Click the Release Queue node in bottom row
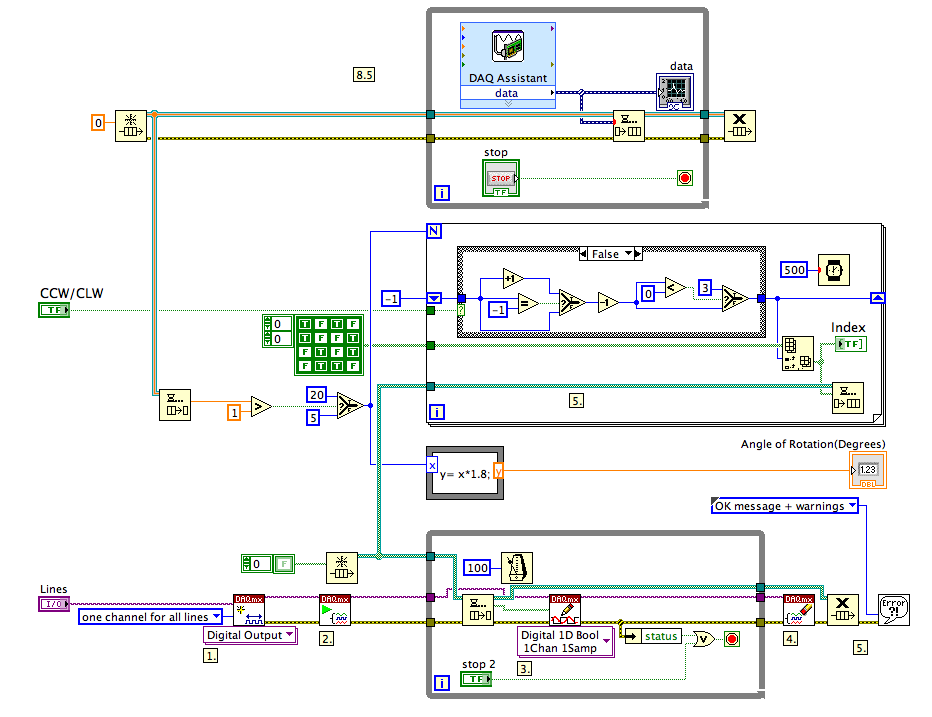 pyautogui.click(x=842, y=610)
